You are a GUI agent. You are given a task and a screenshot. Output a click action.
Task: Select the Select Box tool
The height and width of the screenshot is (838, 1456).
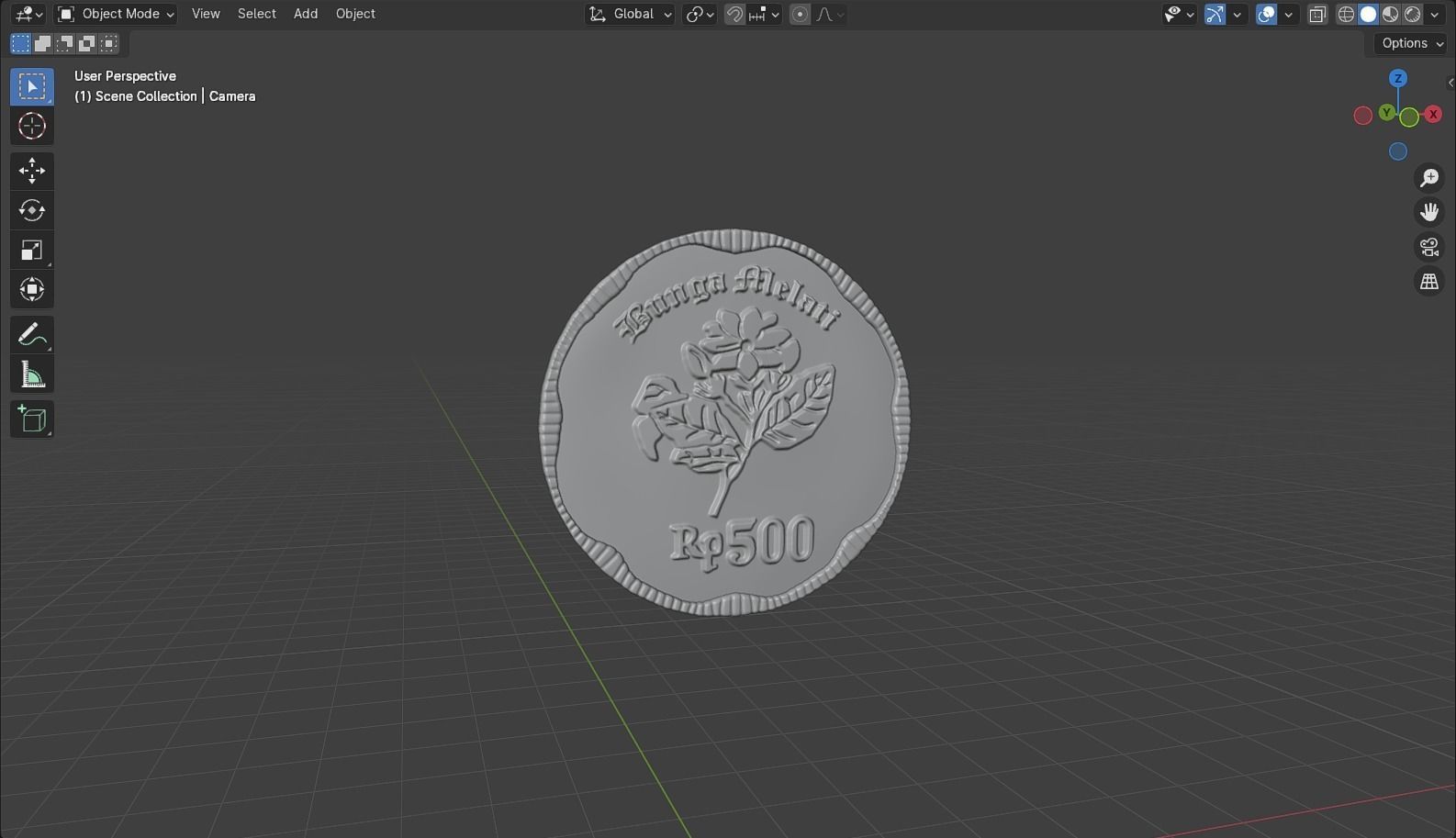click(32, 86)
